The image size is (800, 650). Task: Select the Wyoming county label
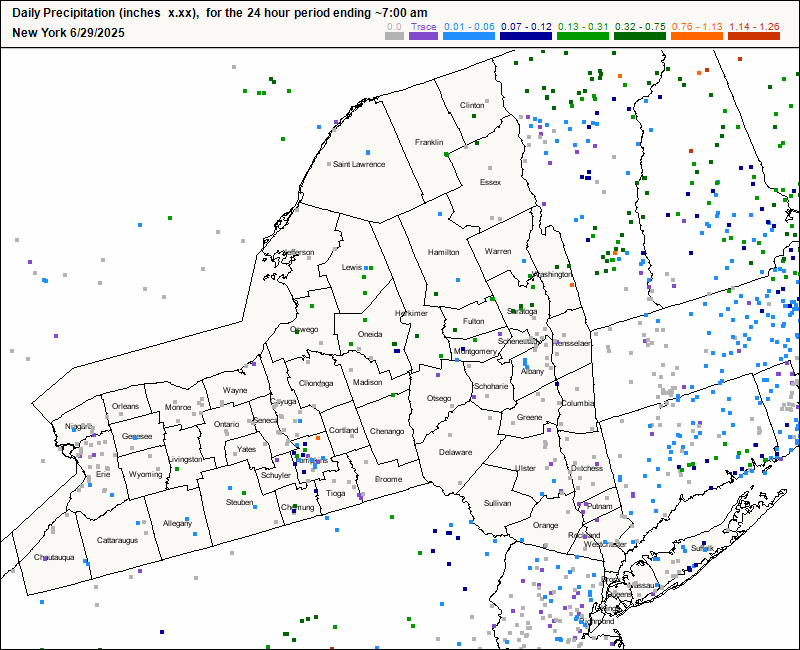(145, 474)
